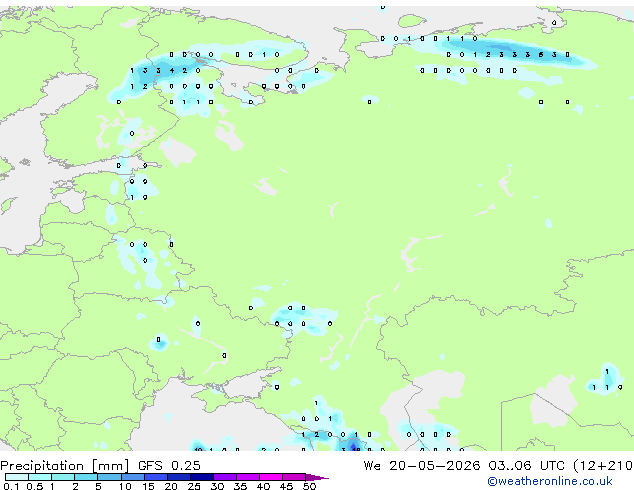Click the 'Precipitation [mm]' title text
Viewport: 634px width, 490px height.
(65, 466)
